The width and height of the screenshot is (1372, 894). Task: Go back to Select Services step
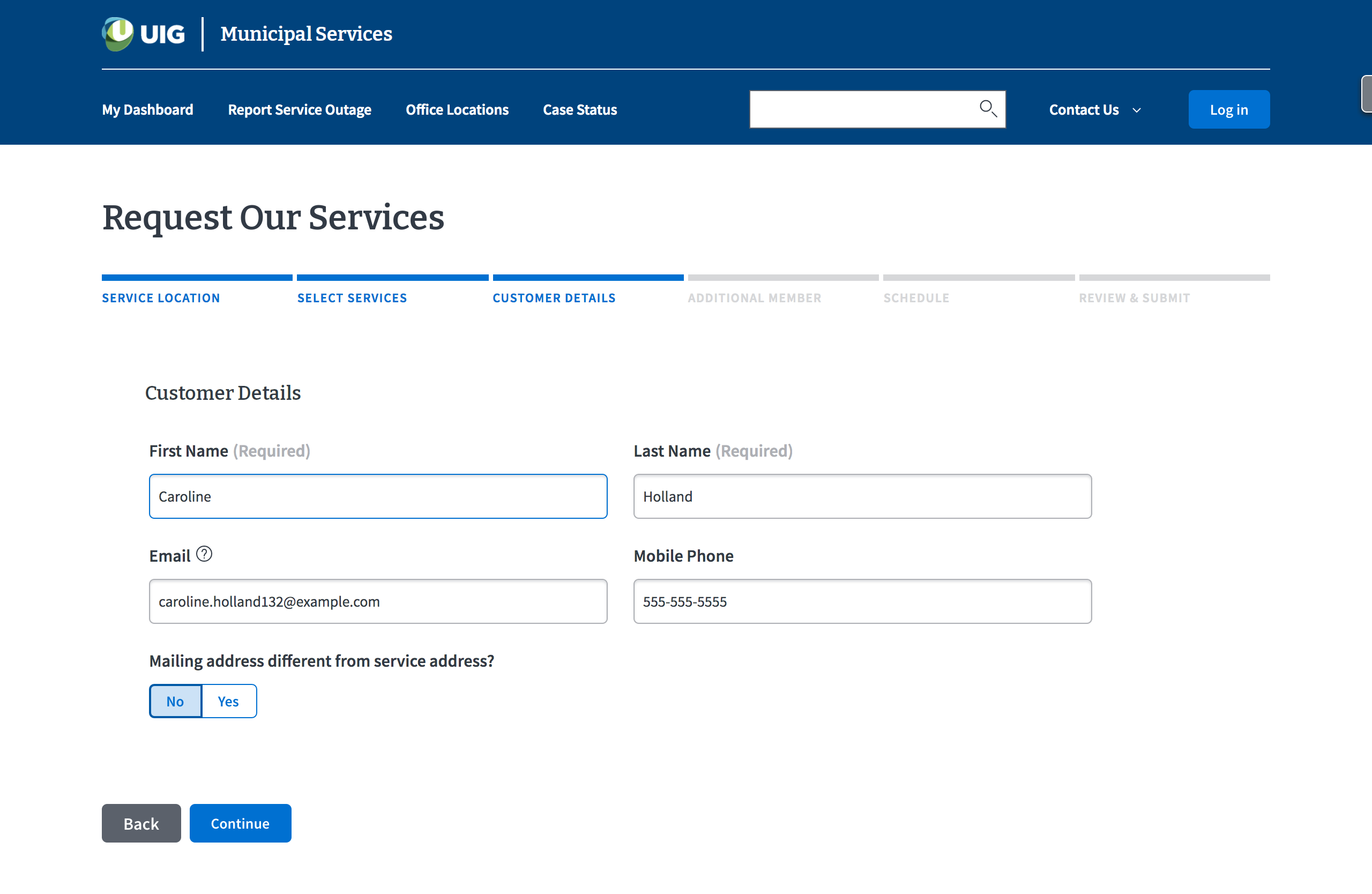(x=352, y=297)
